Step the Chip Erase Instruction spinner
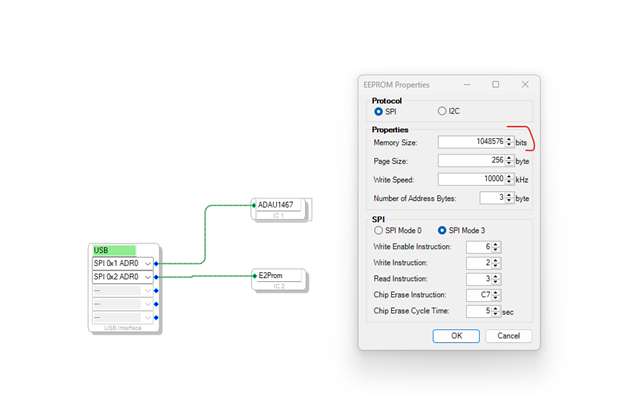The width and height of the screenshot is (640, 396). [496, 295]
